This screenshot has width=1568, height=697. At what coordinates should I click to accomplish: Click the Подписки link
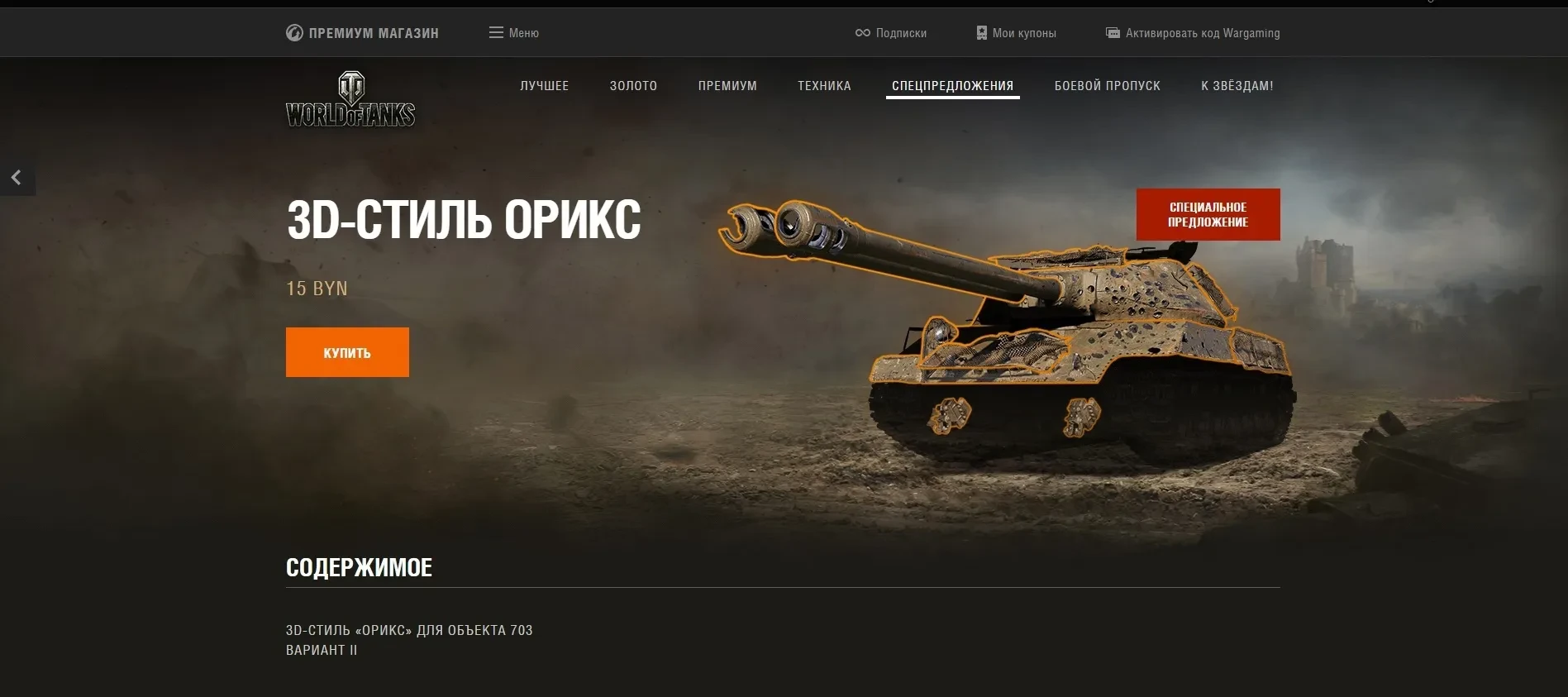901,33
